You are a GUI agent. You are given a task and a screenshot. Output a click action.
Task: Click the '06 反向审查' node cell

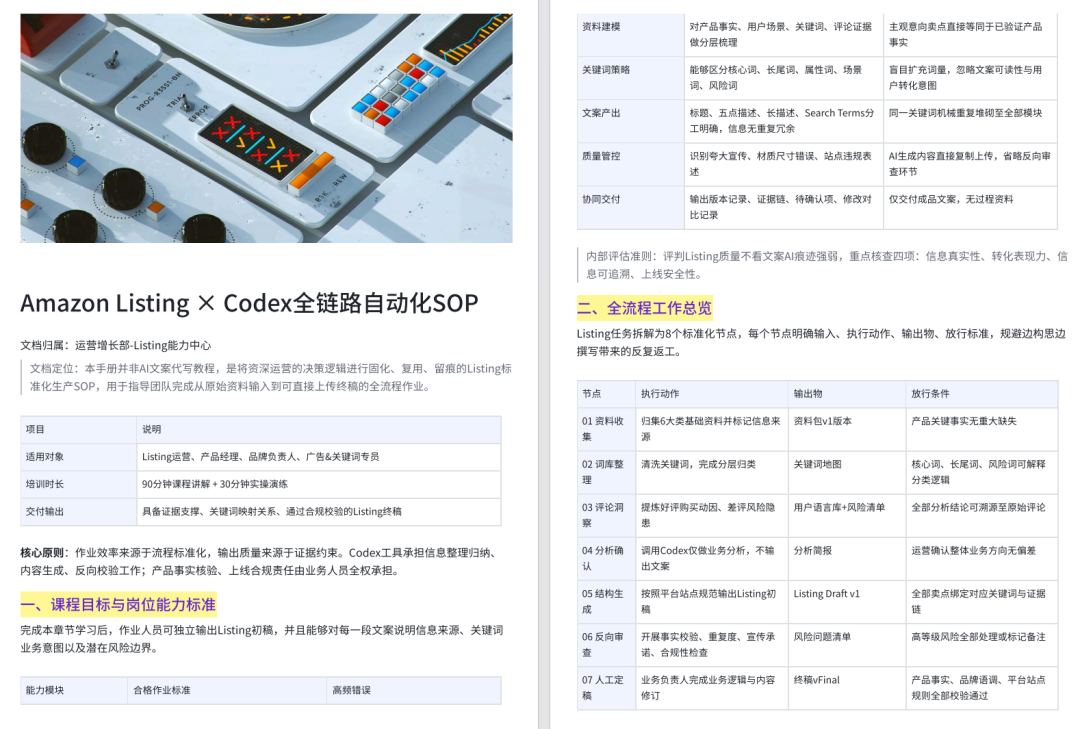click(x=606, y=645)
